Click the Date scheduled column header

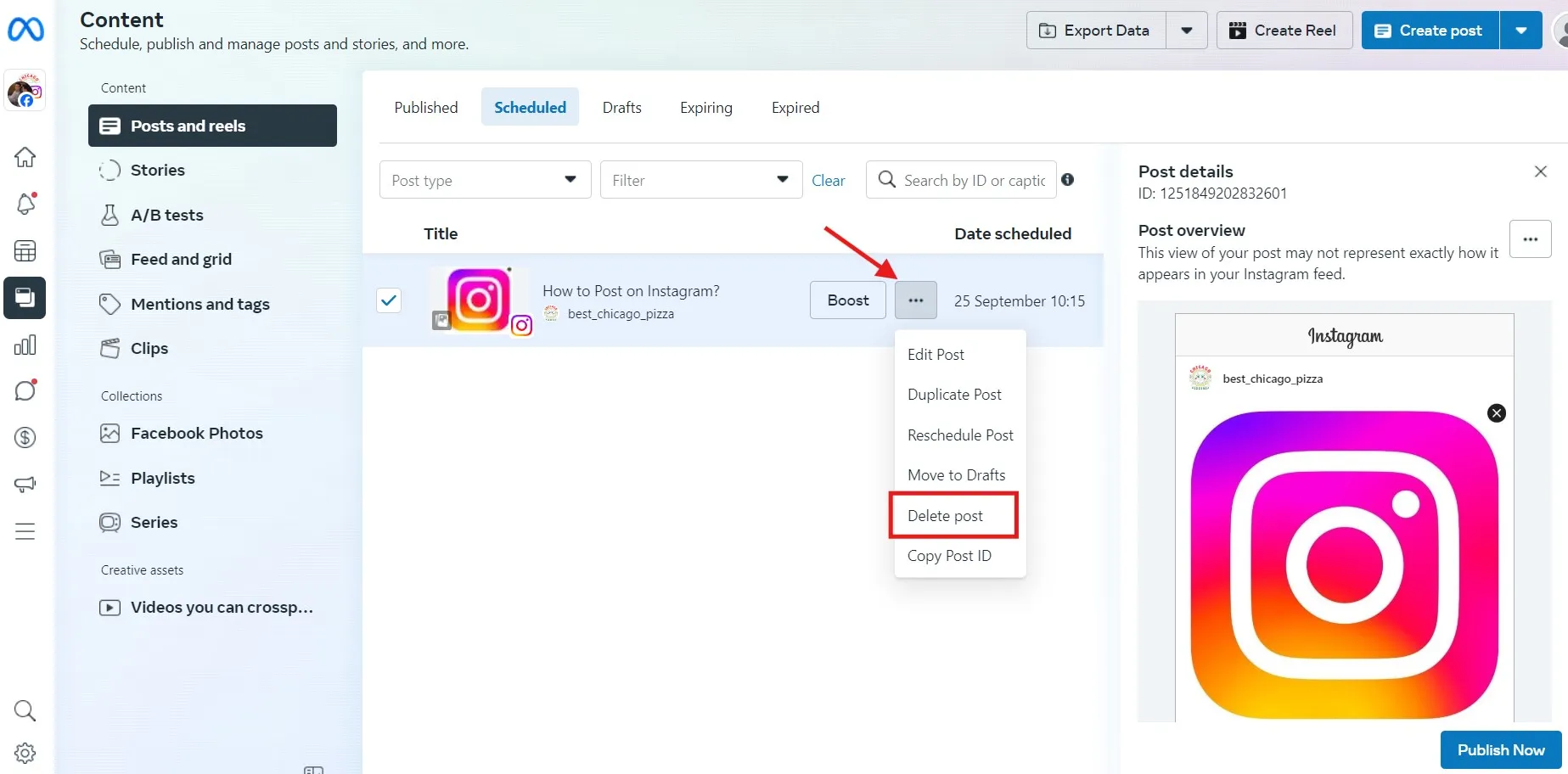coord(1013,233)
